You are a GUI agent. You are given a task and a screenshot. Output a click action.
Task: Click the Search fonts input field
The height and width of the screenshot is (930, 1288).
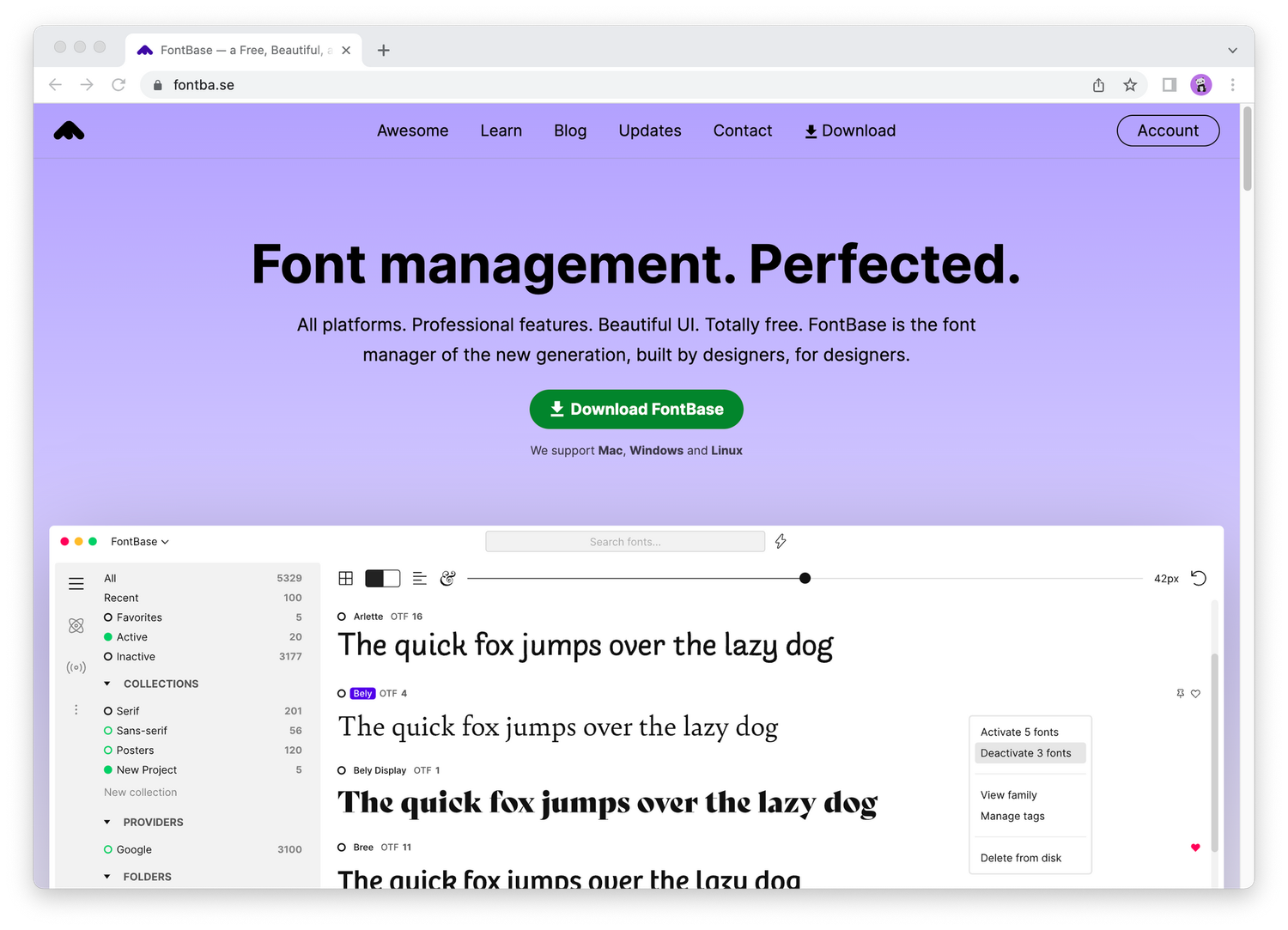pyautogui.click(x=625, y=542)
